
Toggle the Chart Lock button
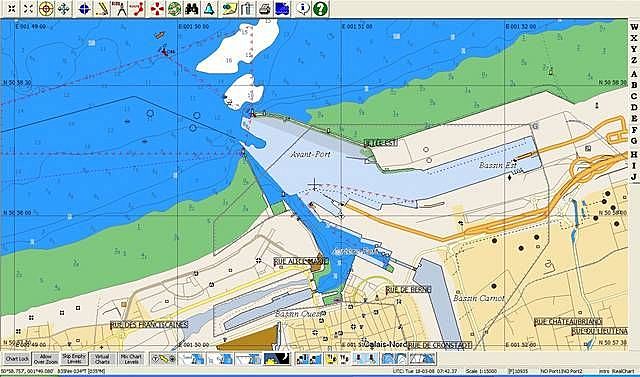[17, 359]
